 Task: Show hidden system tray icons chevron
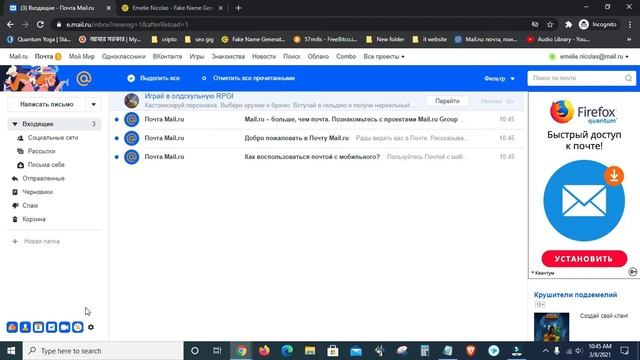[x=546, y=351]
